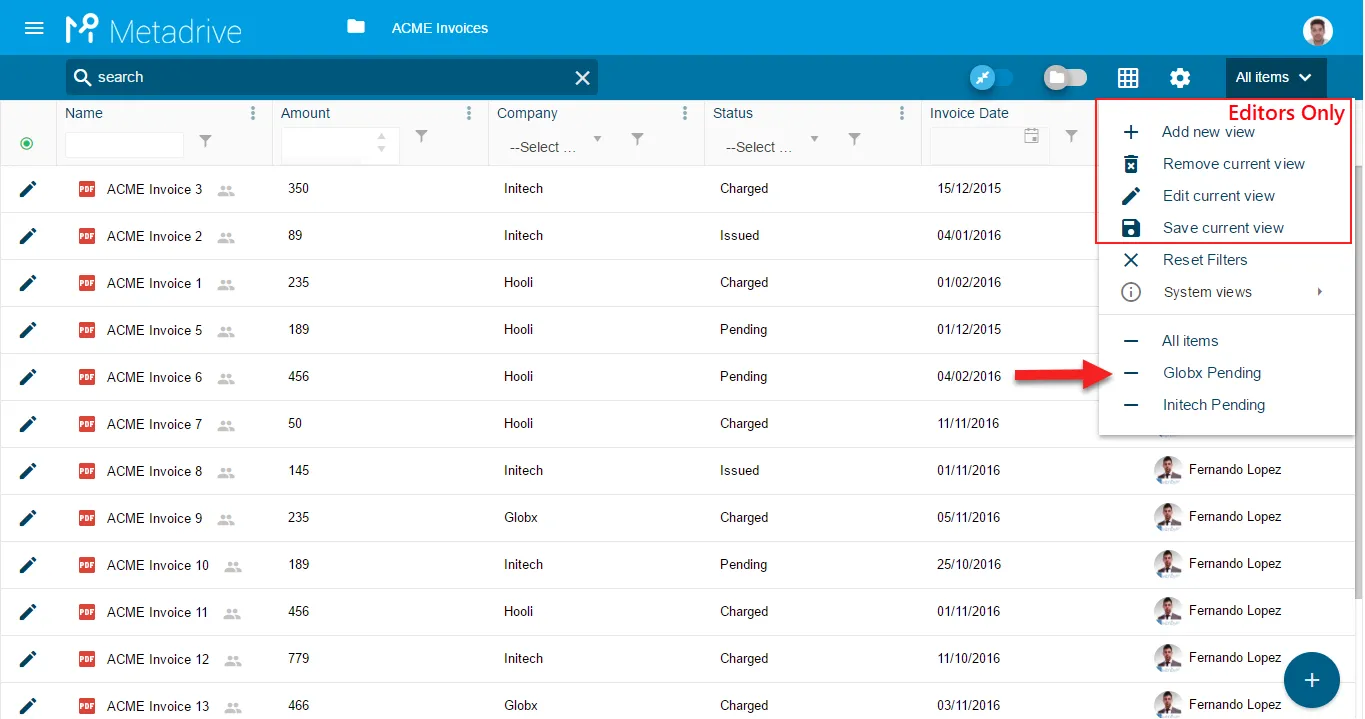Image resolution: width=1365 pixels, height=719 pixels.
Task: Click the Company column filter icon
Action: [x=637, y=140]
